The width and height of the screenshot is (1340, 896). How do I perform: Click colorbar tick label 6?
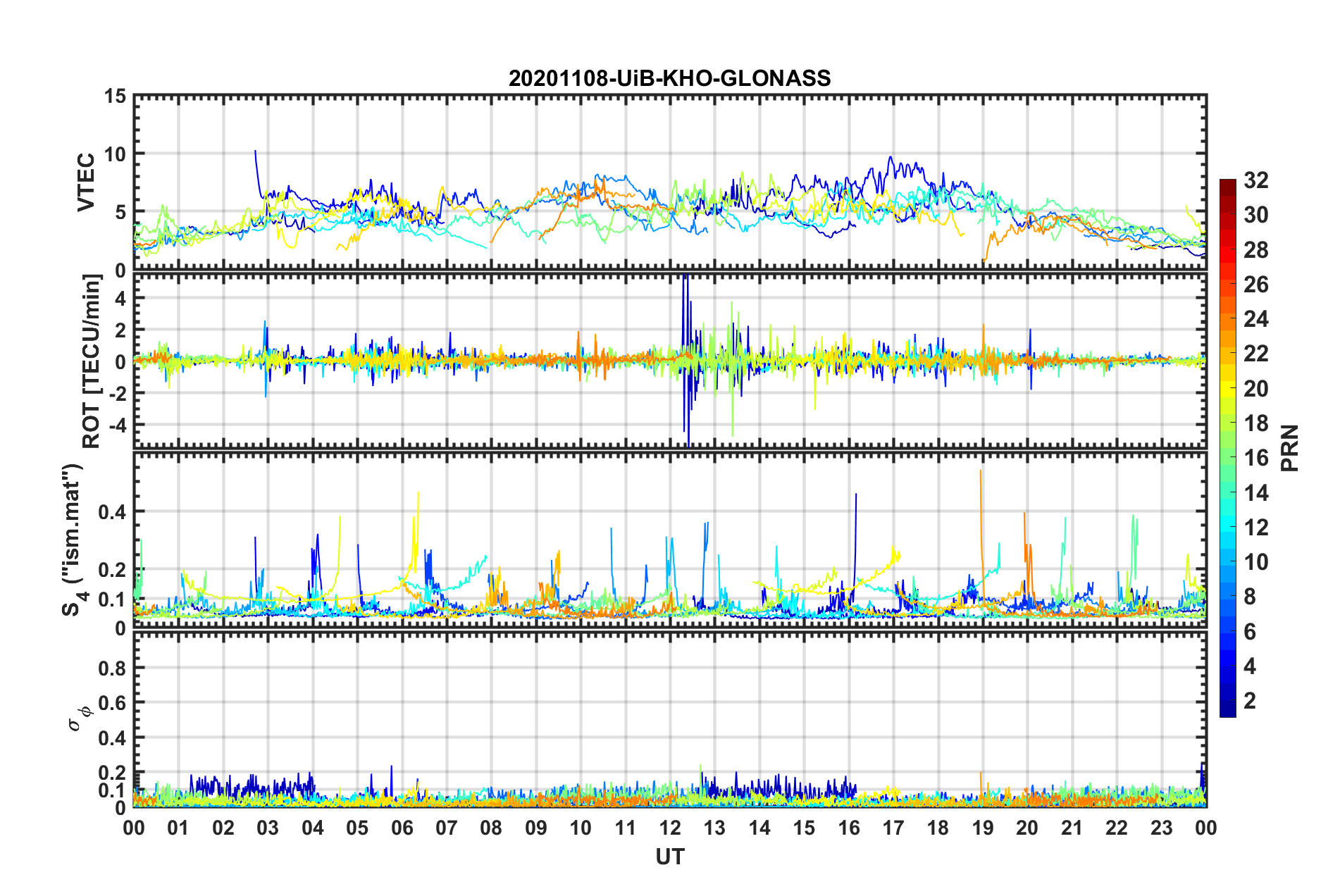click(1249, 632)
